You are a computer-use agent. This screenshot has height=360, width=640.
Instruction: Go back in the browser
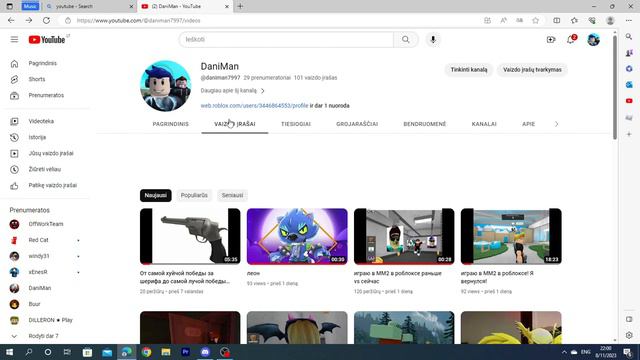tap(11, 20)
